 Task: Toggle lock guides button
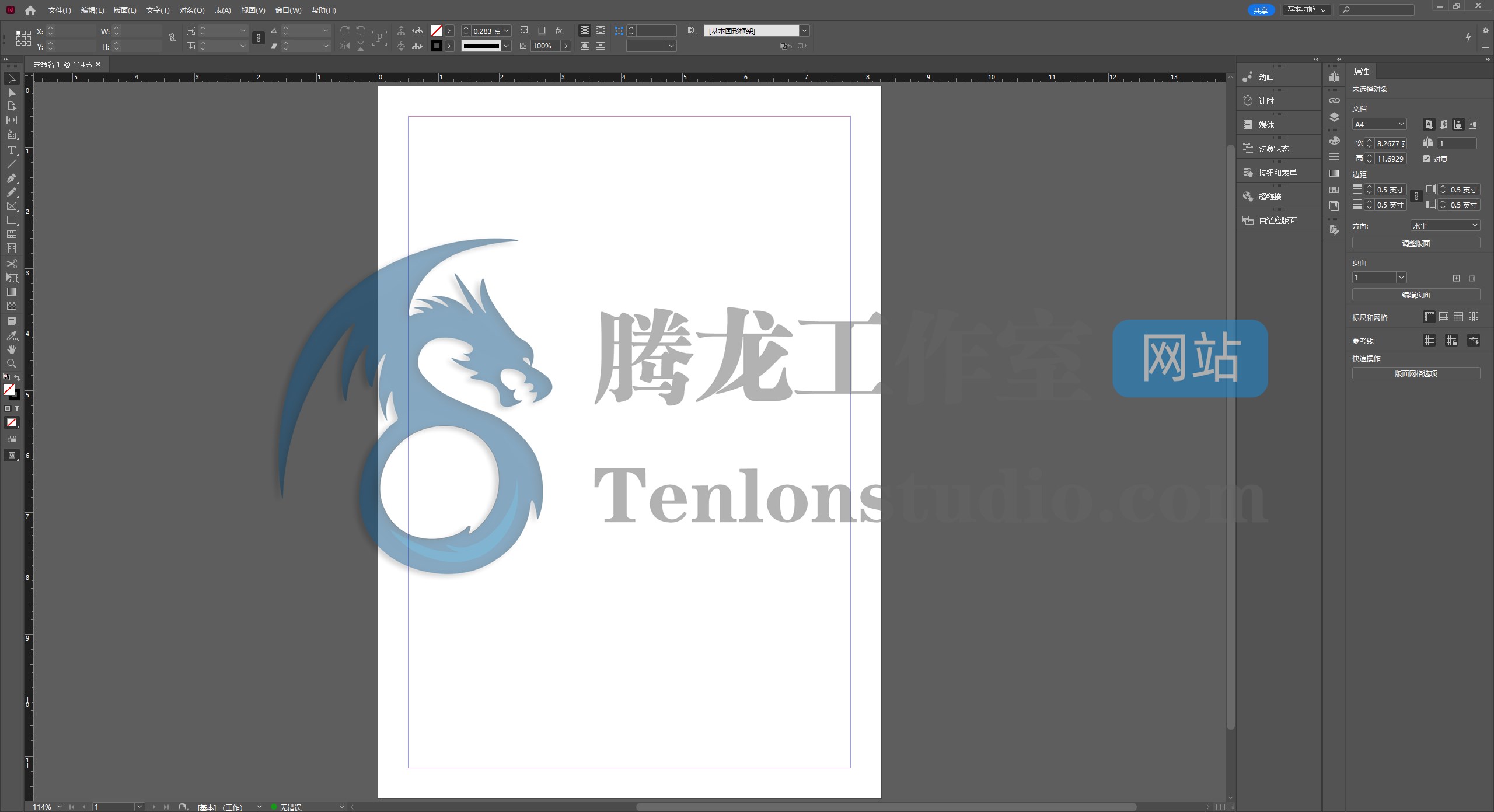pyautogui.click(x=1451, y=340)
